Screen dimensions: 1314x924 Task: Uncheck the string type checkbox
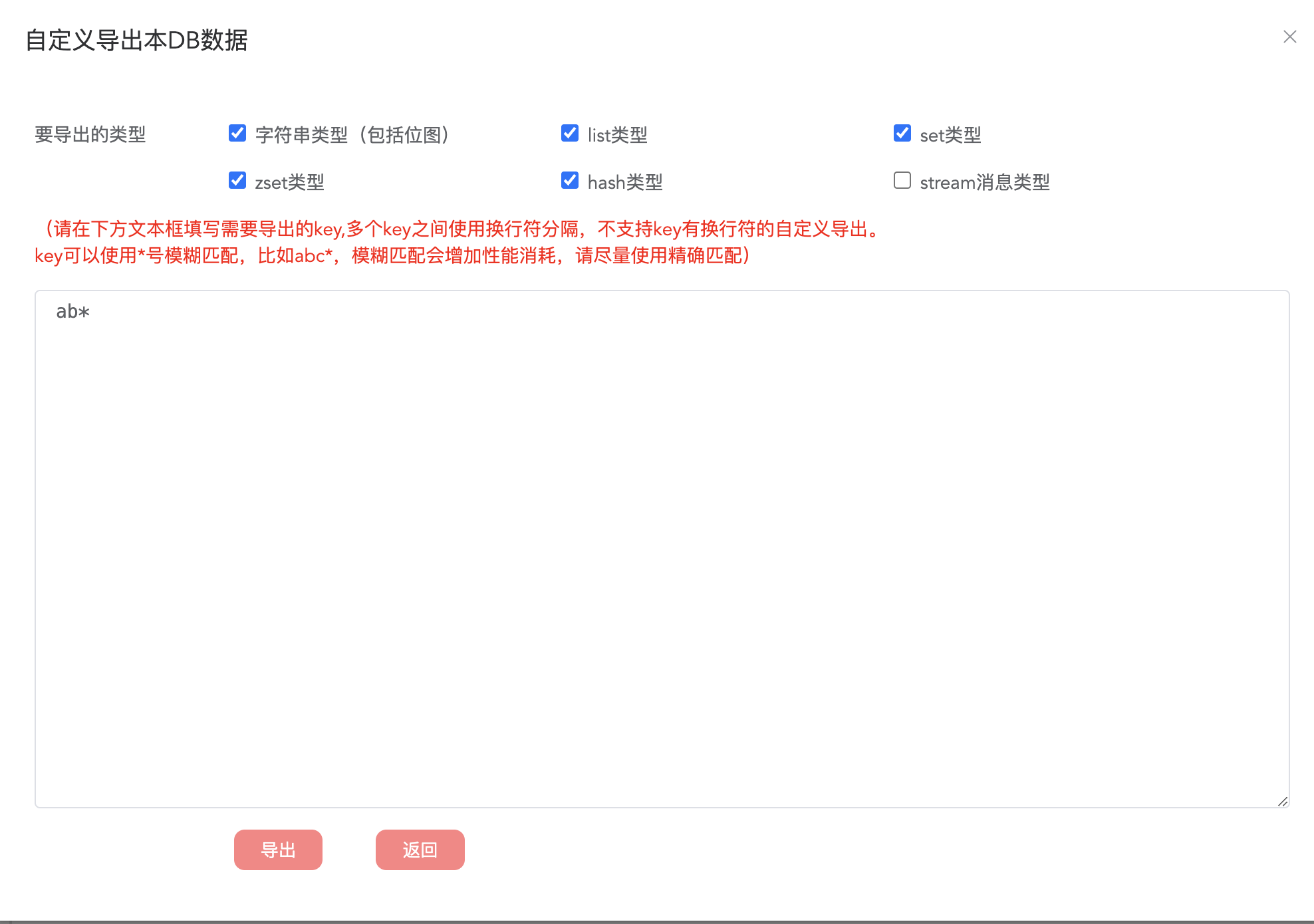237,134
